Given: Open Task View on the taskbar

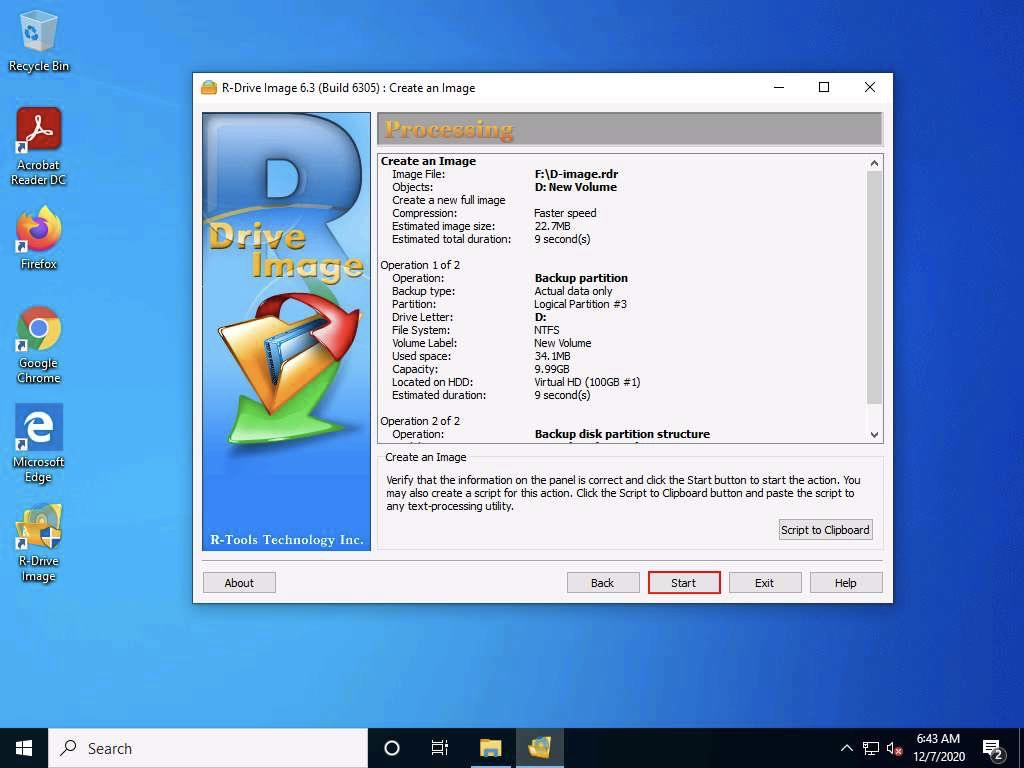Looking at the screenshot, I should [440, 748].
